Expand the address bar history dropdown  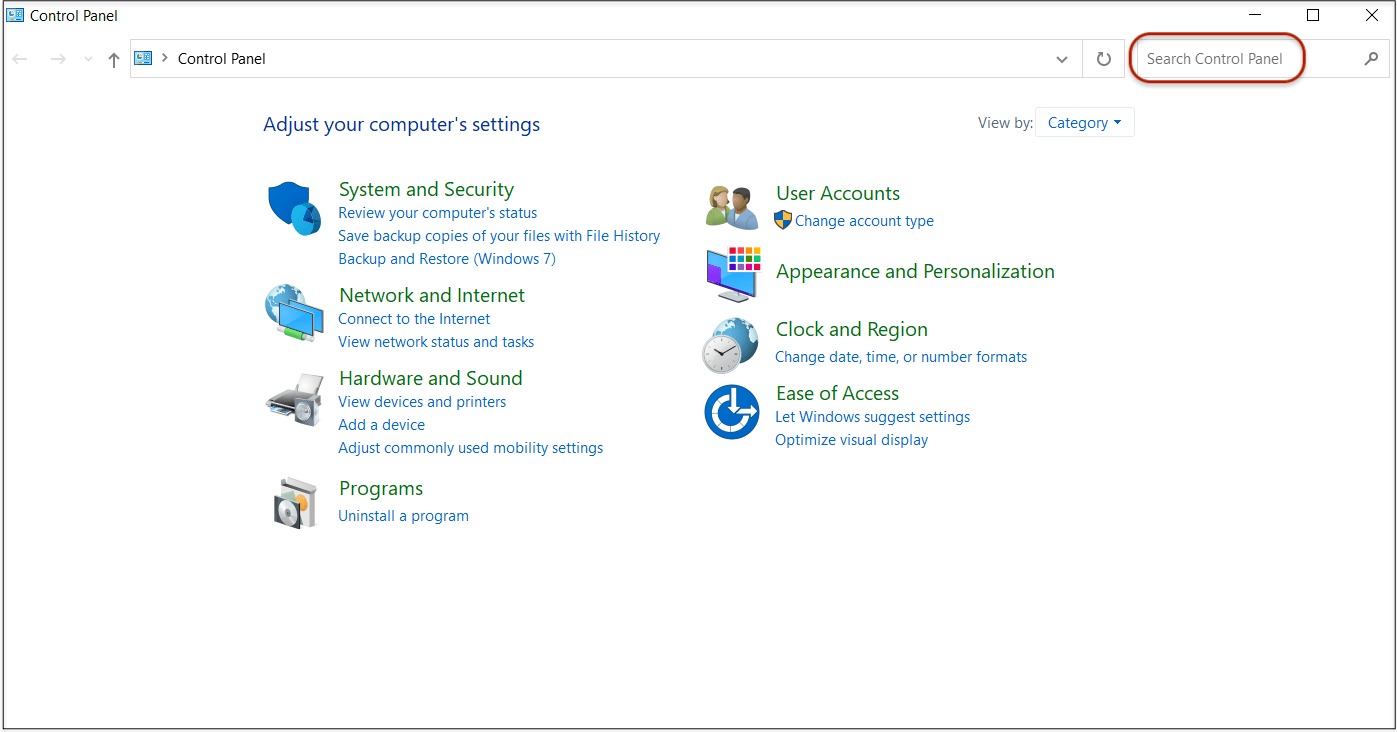tap(1062, 58)
